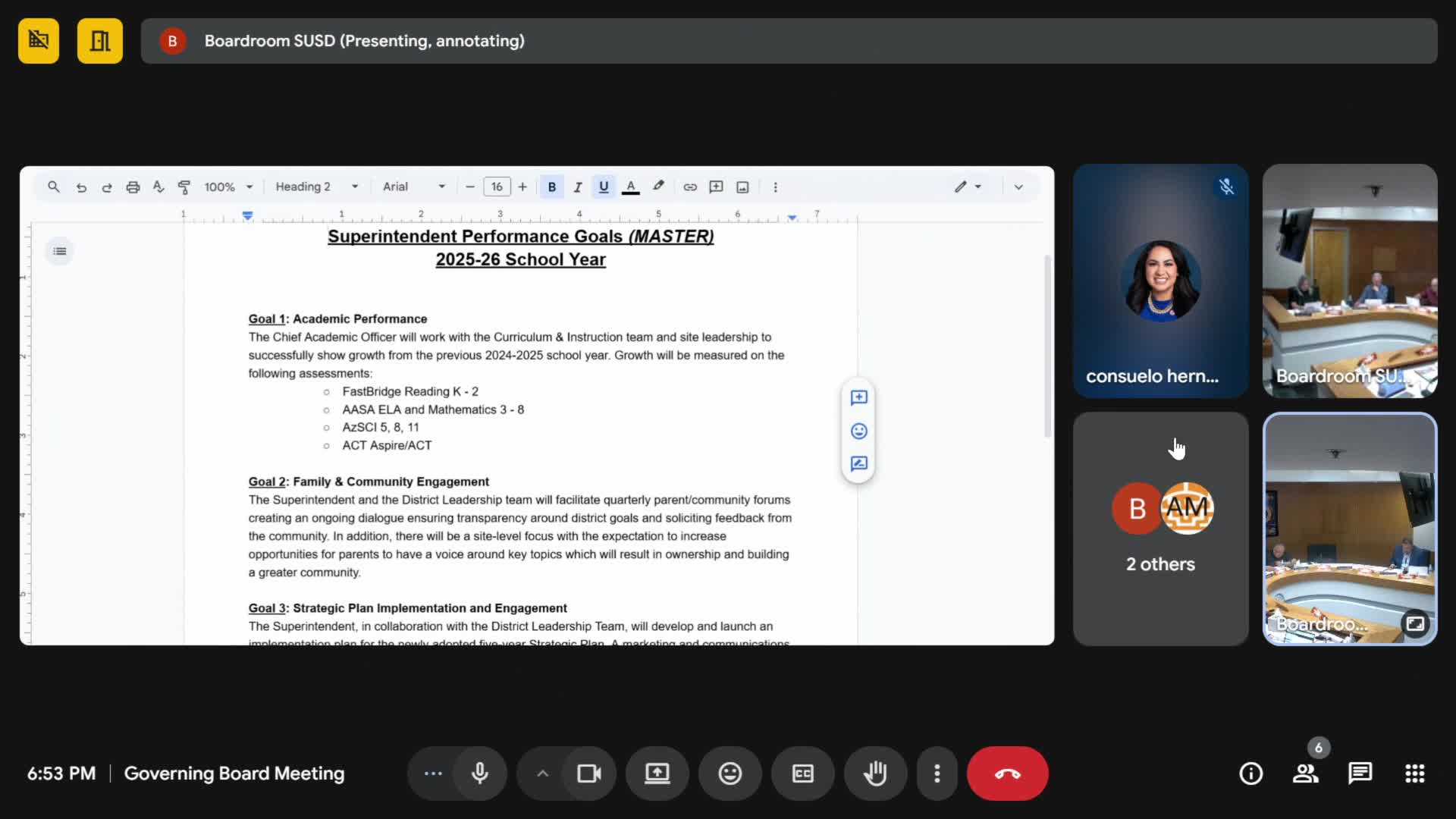
Task: Click the meeting details info icon
Action: (x=1250, y=773)
